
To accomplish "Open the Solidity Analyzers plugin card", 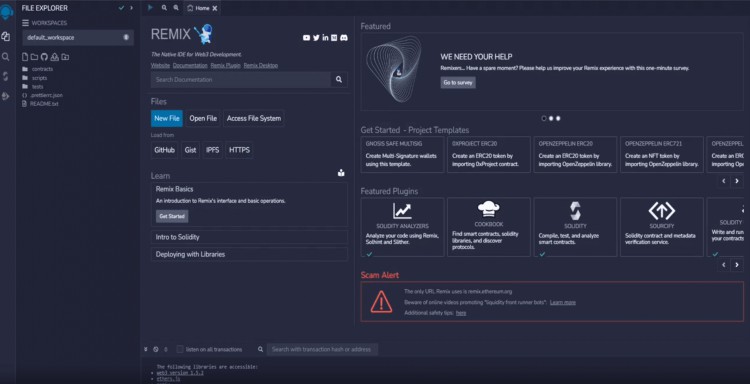I will [x=402, y=227].
